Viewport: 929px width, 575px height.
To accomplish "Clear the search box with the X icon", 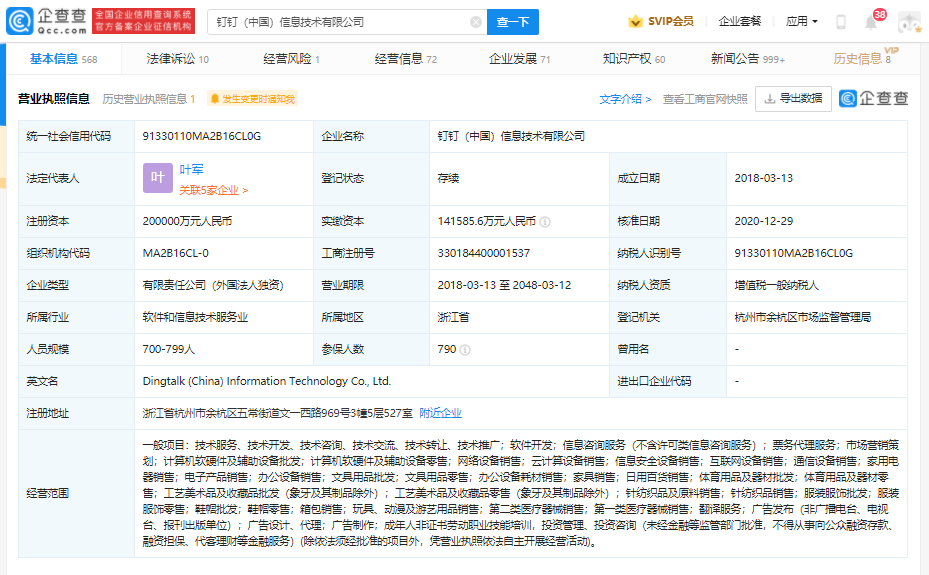I will (x=476, y=22).
